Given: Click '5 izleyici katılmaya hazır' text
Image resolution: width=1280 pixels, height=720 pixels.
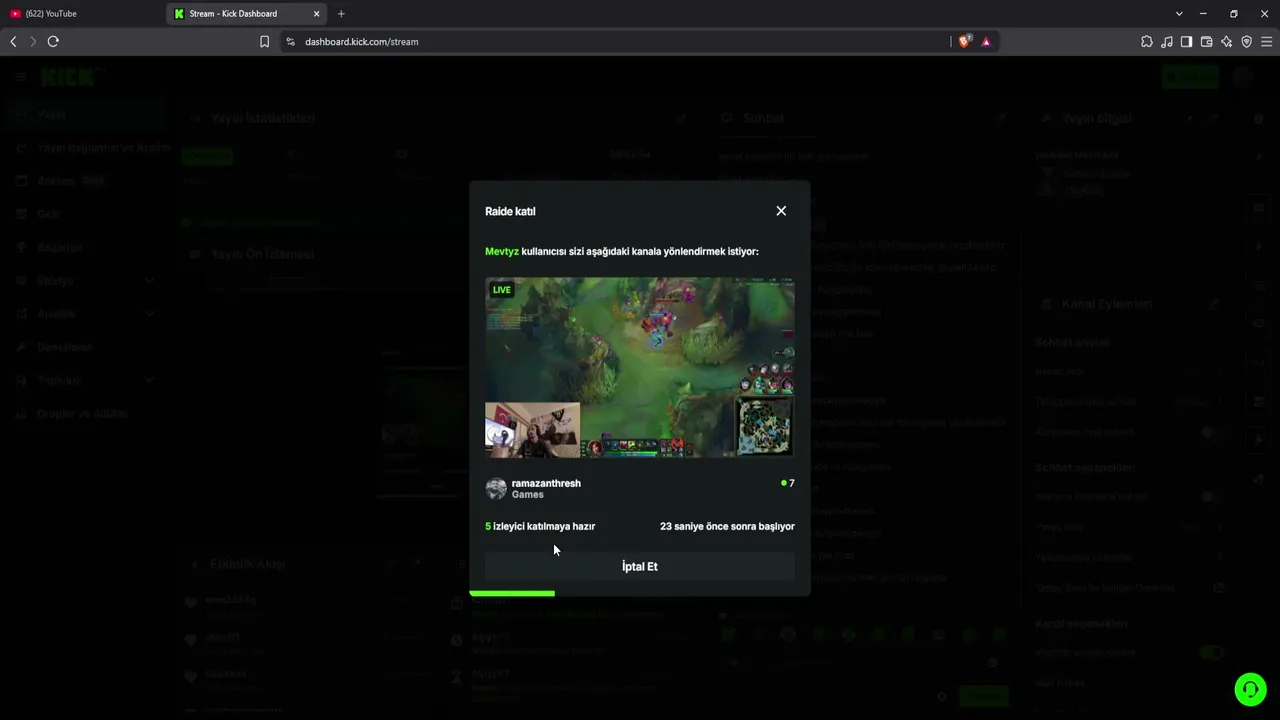Looking at the screenshot, I should 540,526.
